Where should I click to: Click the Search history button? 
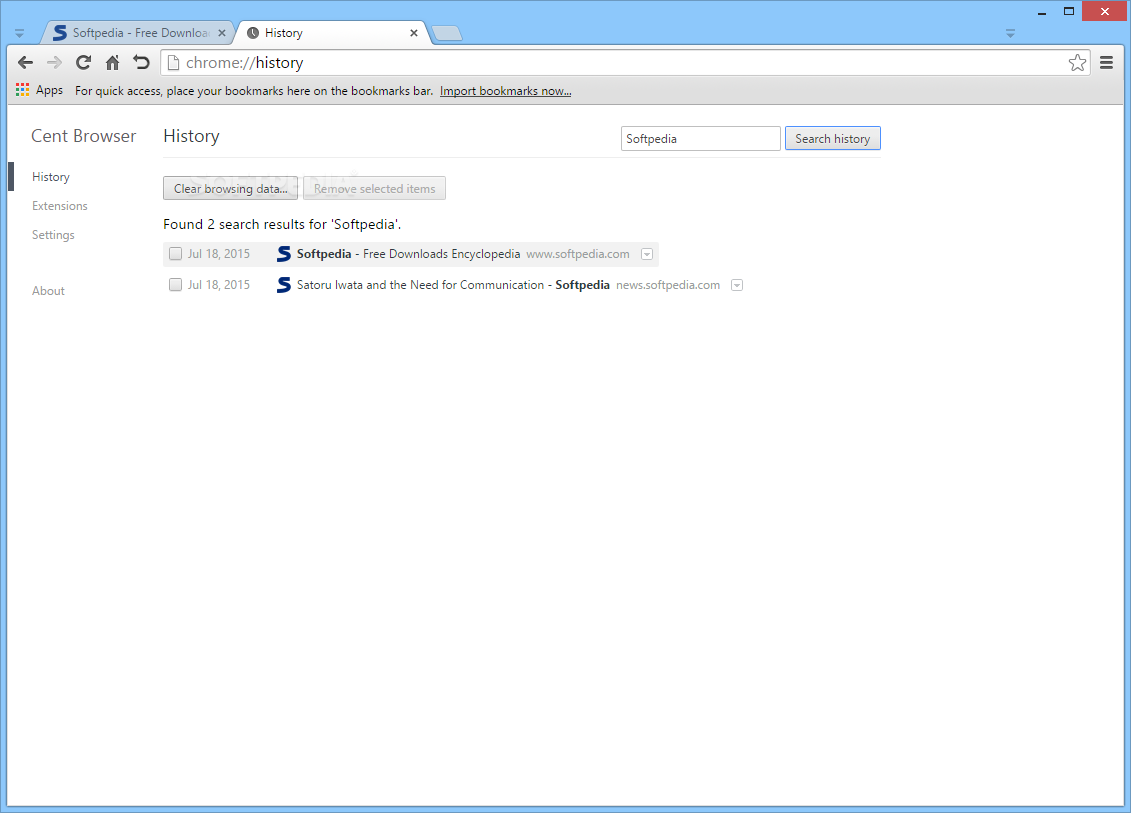[x=832, y=139]
